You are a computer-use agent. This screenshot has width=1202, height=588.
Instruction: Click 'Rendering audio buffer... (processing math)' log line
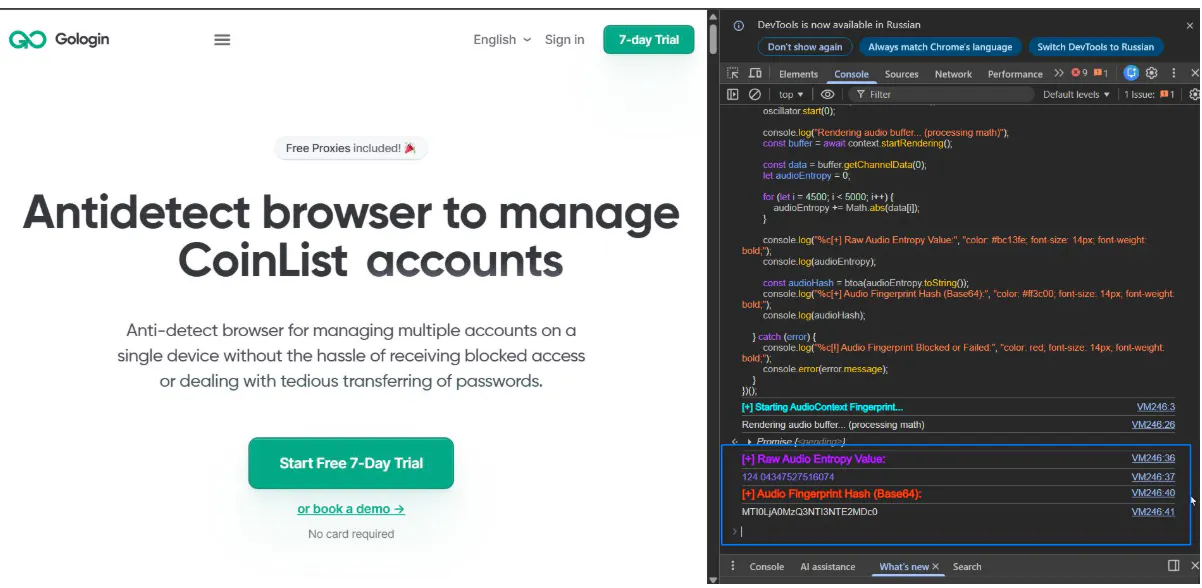833,425
